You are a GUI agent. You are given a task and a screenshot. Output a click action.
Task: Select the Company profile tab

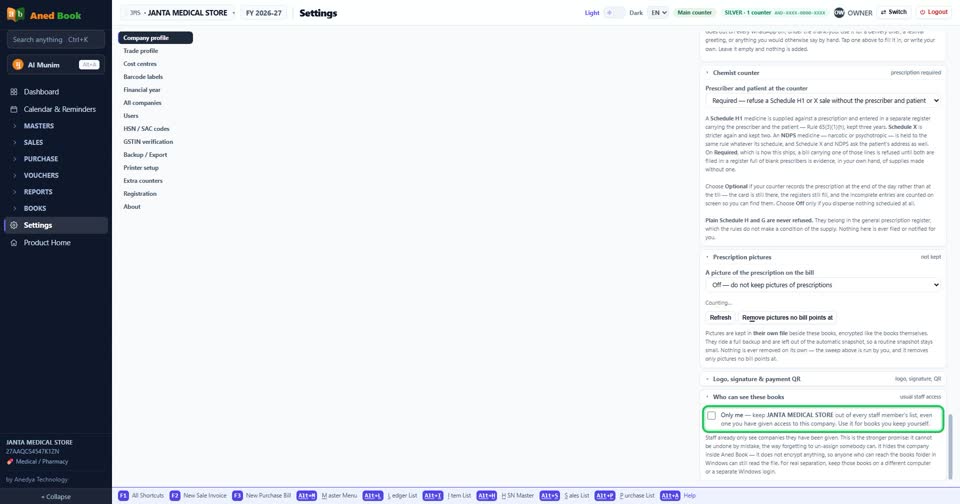[x=156, y=38]
